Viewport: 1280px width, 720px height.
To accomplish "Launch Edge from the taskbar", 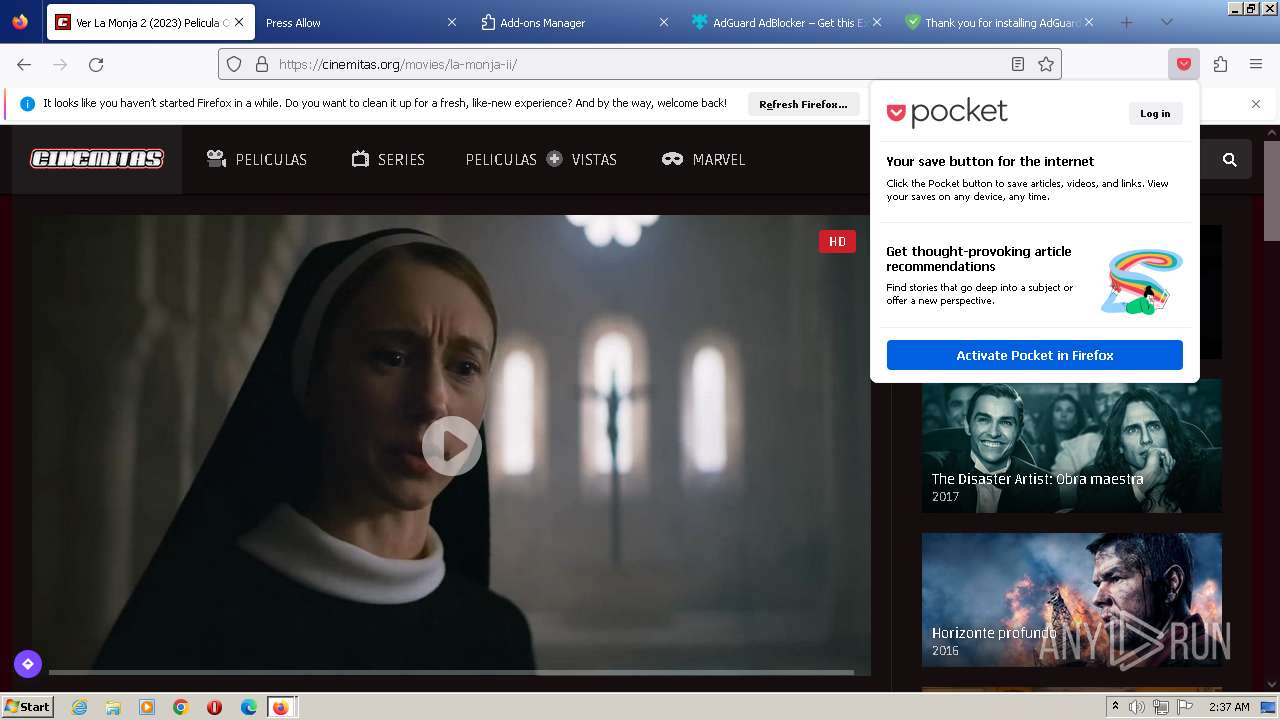I will click(x=249, y=707).
